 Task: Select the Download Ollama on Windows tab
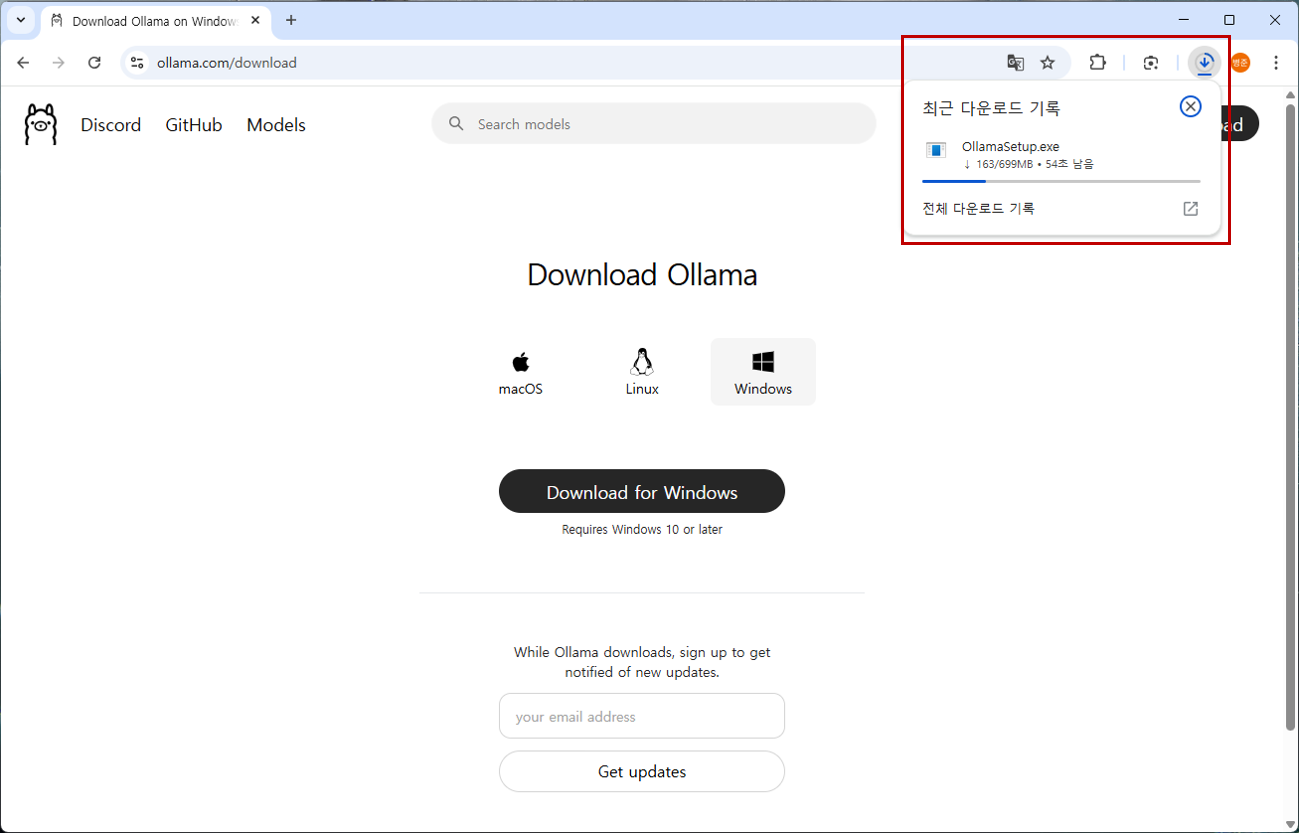(x=155, y=21)
